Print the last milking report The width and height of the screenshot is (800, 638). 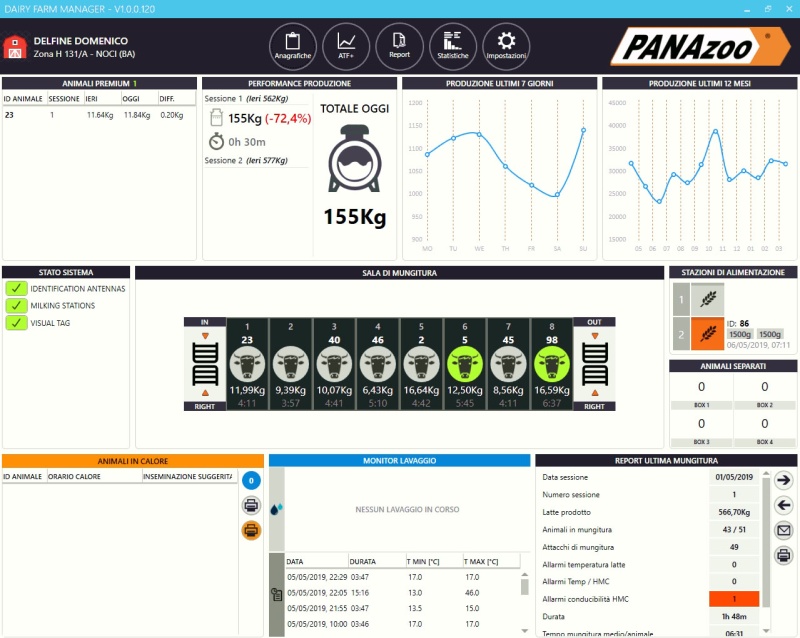pos(784,555)
